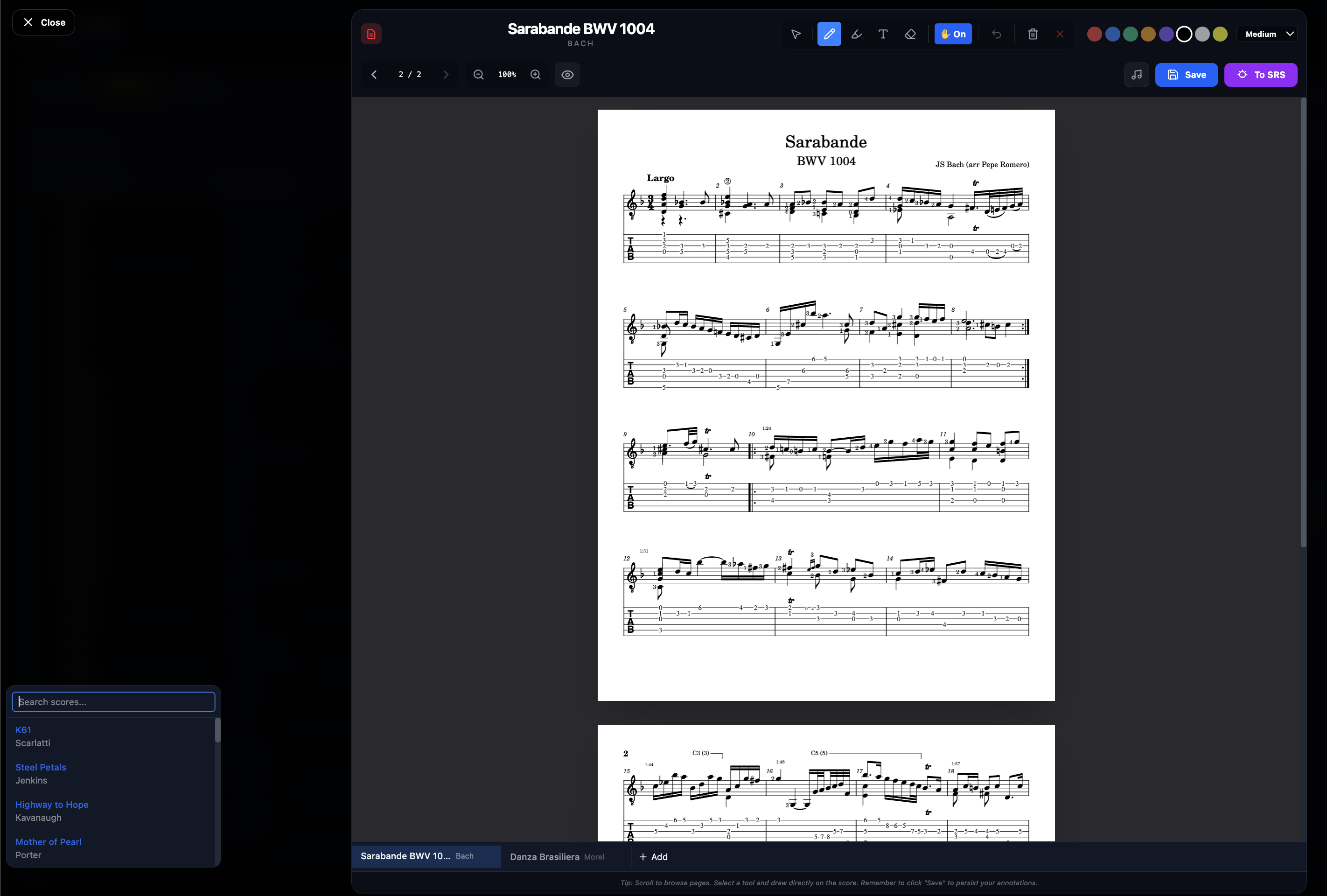Click the search results list scrollbar

tap(217, 730)
